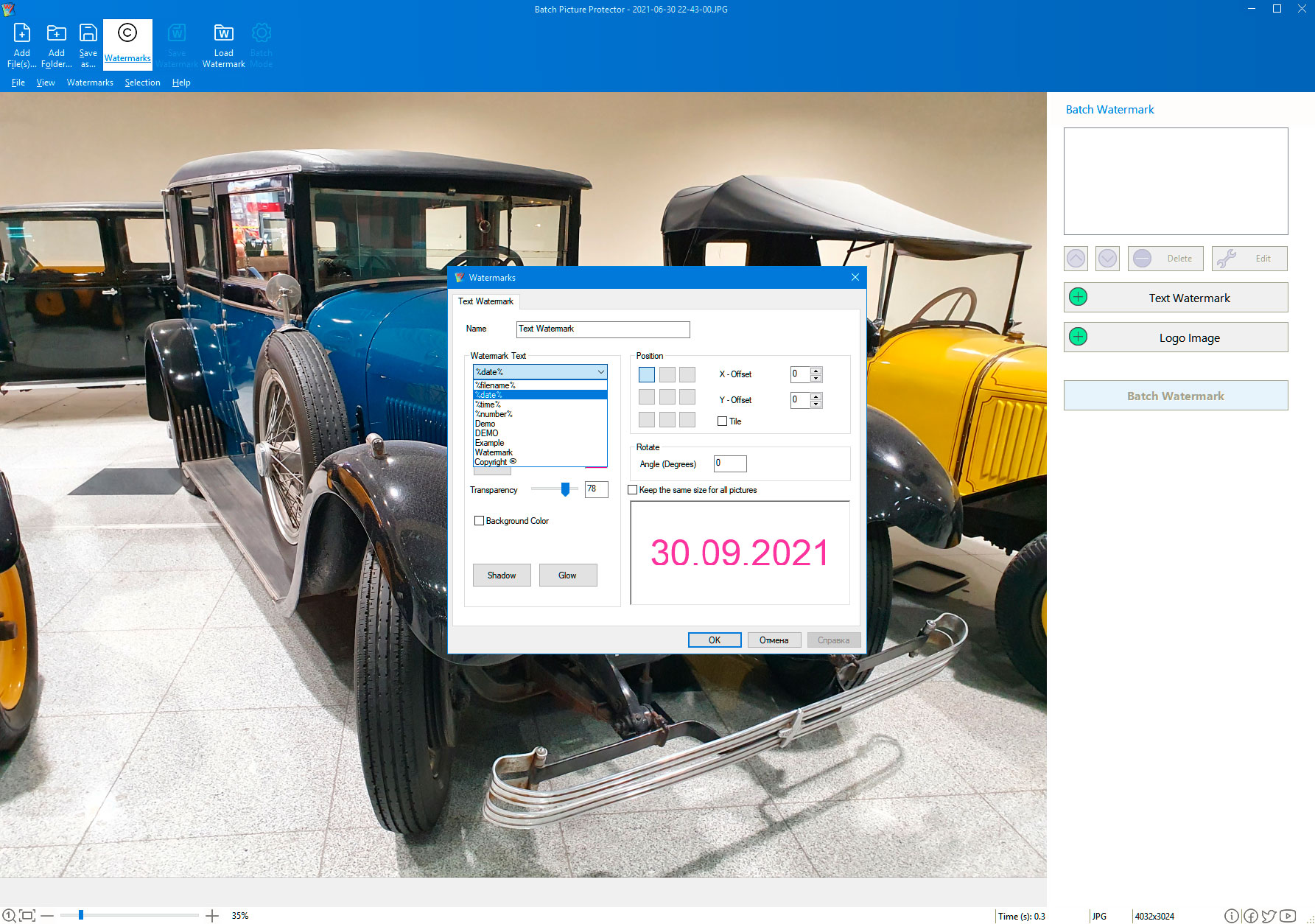
Task: Open the Load Watermark tool
Action: pos(223,44)
